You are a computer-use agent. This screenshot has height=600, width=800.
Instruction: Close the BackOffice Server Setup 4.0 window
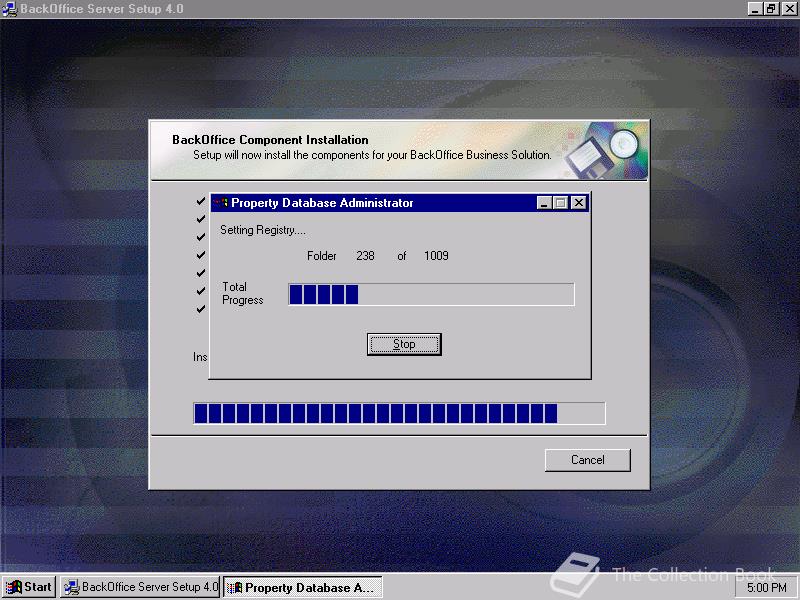click(x=789, y=9)
